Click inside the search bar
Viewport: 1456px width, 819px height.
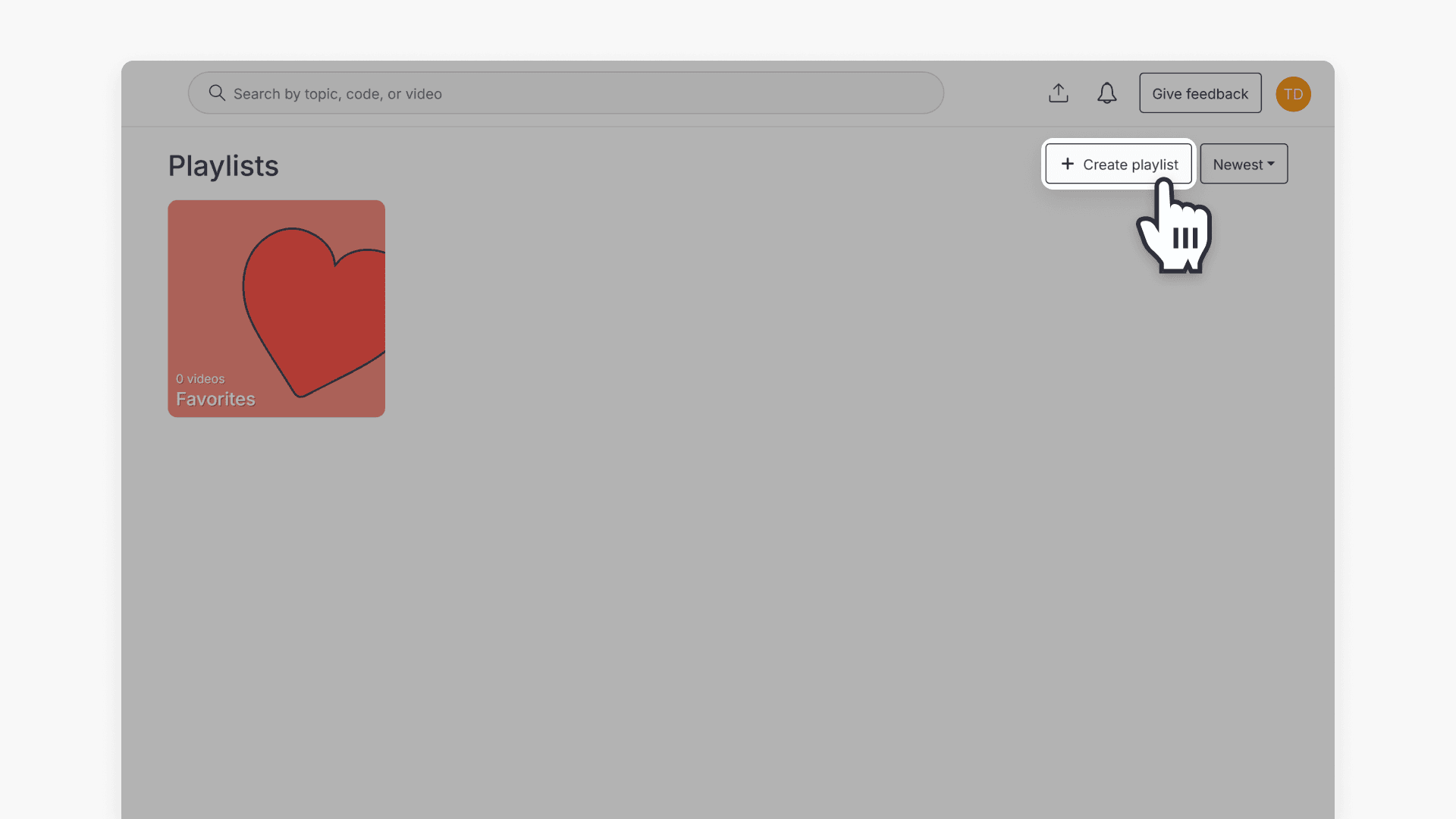point(565,93)
